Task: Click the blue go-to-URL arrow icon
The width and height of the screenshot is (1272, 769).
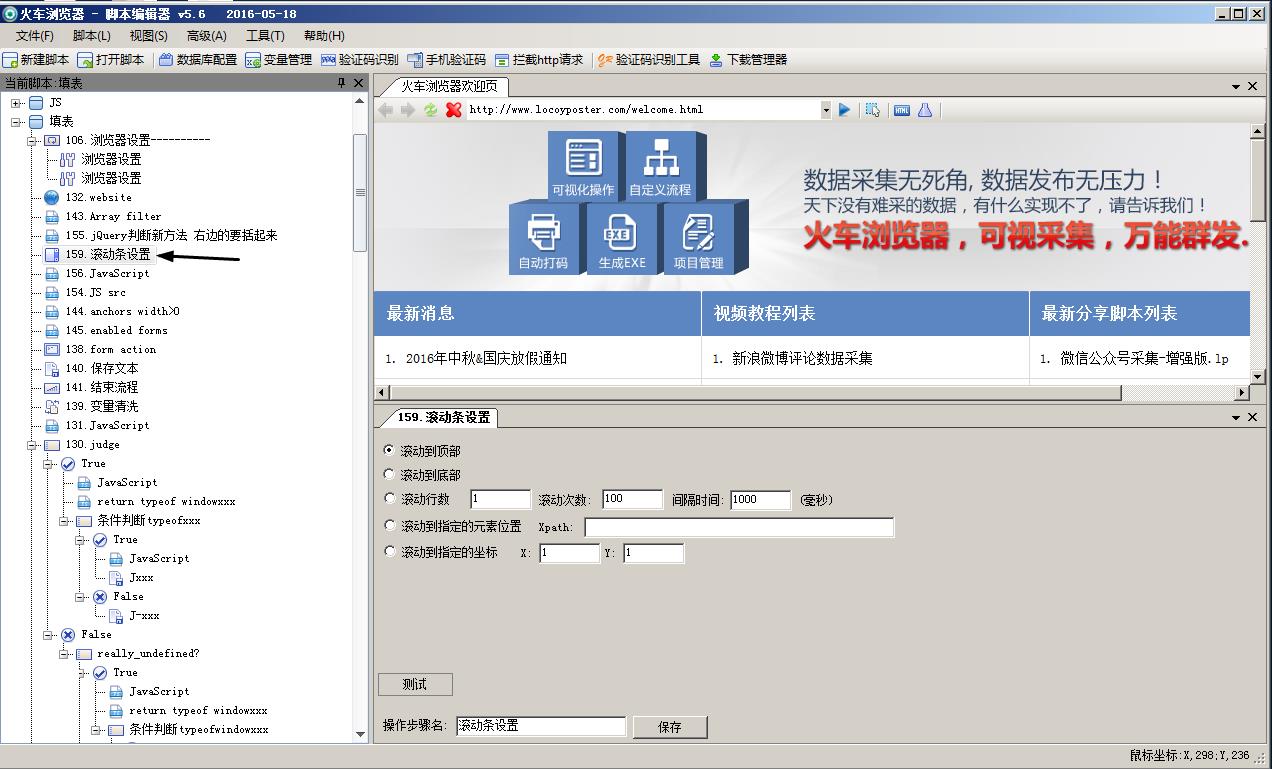Action: (x=844, y=110)
